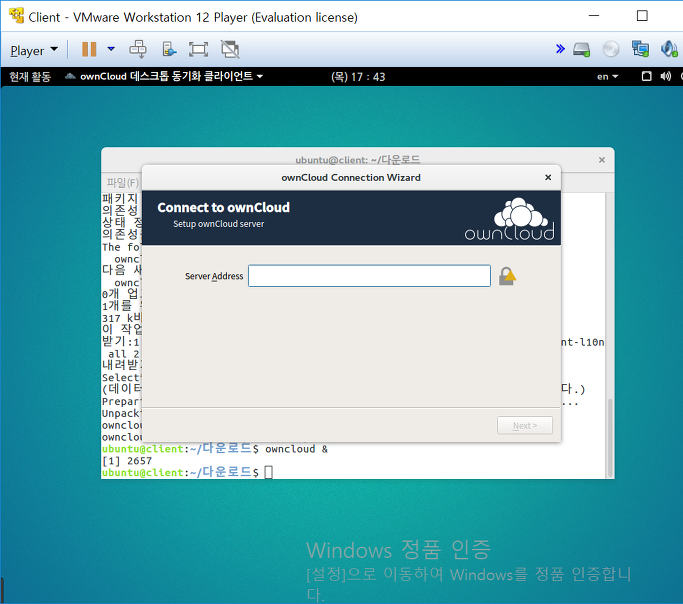Close the ownCloud Connection Wizard dialog
The width and height of the screenshot is (683, 604).
tap(548, 177)
